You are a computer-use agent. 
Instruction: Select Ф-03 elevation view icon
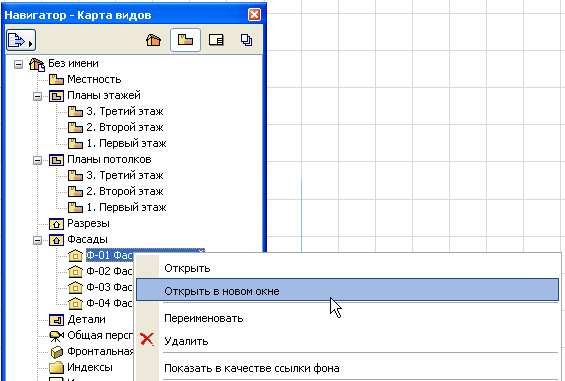pos(75,288)
